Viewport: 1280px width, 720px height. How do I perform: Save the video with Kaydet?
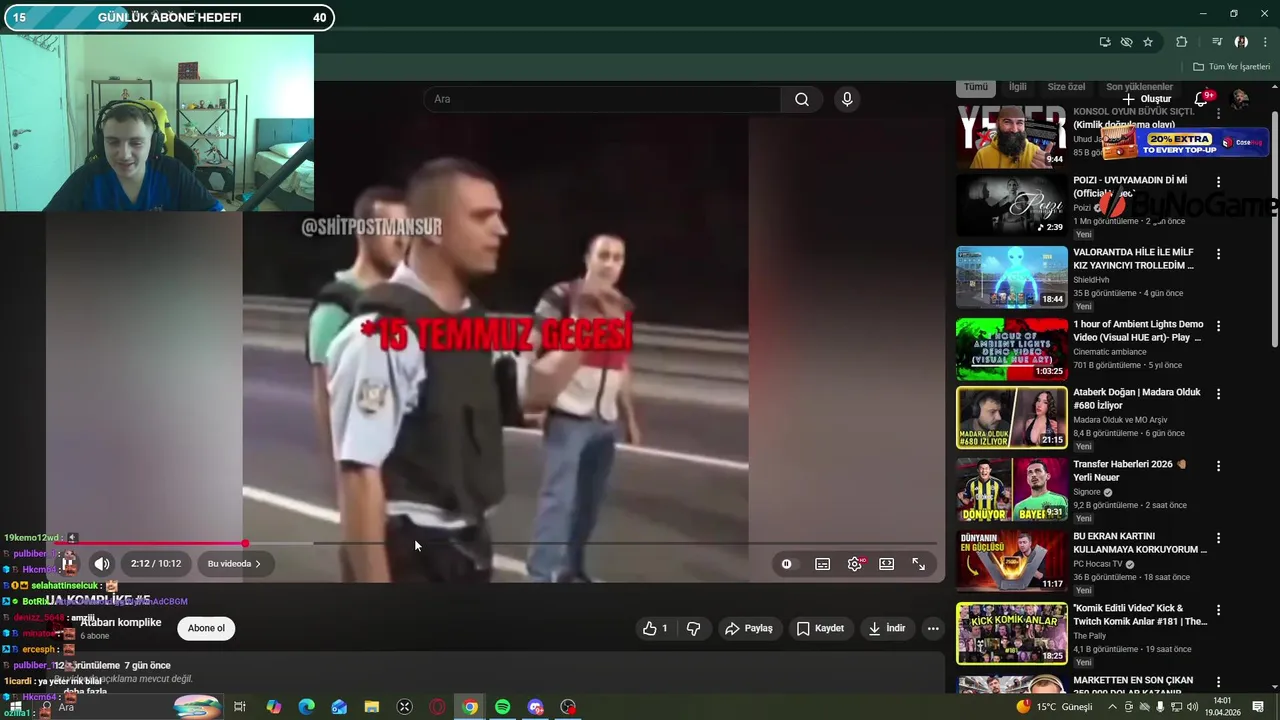click(820, 628)
